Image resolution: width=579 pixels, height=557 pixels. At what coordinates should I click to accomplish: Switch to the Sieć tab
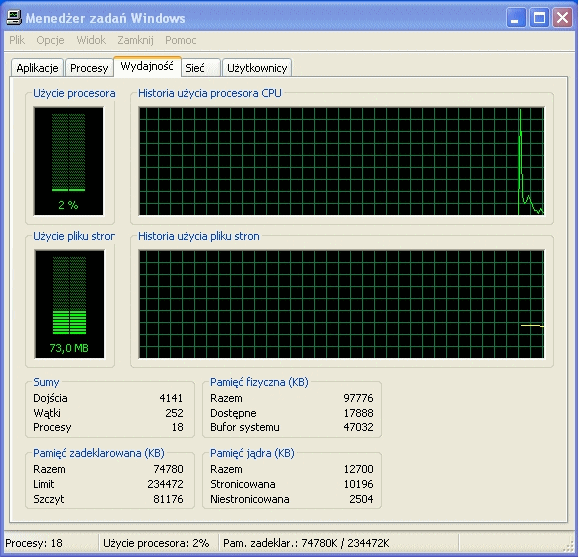(201, 68)
